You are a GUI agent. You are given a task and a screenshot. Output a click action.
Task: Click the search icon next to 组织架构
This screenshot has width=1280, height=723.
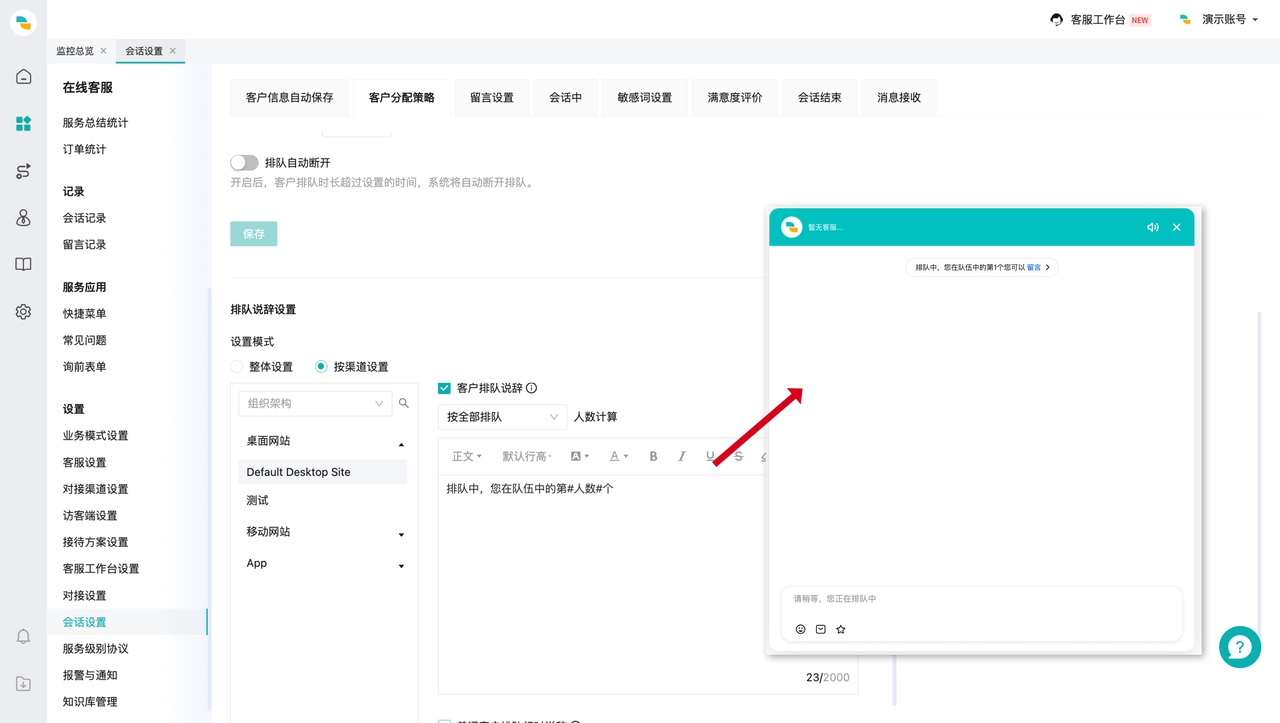pyautogui.click(x=404, y=402)
